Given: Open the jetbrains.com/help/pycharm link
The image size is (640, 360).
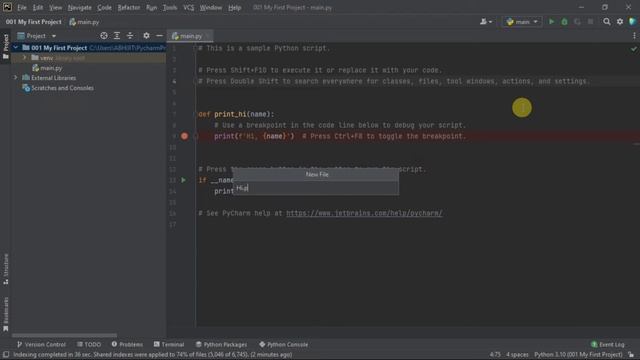Looking at the screenshot, I should point(364,213).
